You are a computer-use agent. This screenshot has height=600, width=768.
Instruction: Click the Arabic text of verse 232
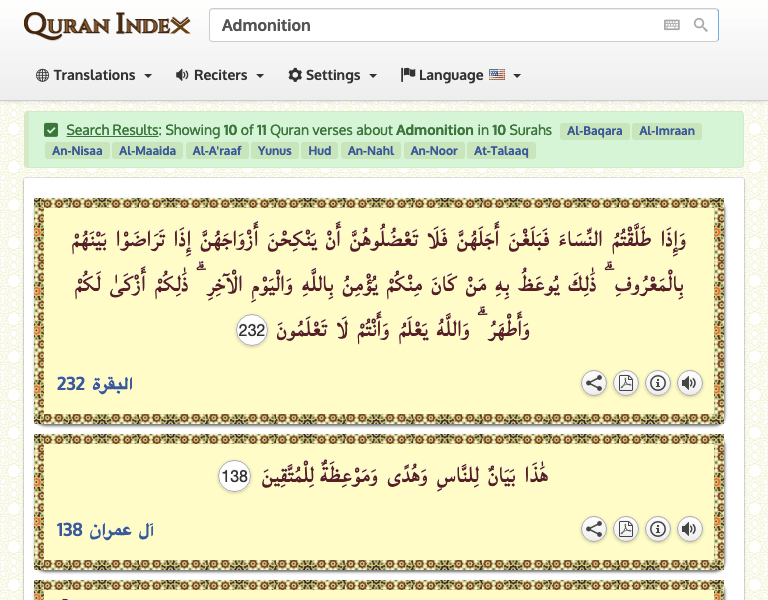tap(380, 284)
